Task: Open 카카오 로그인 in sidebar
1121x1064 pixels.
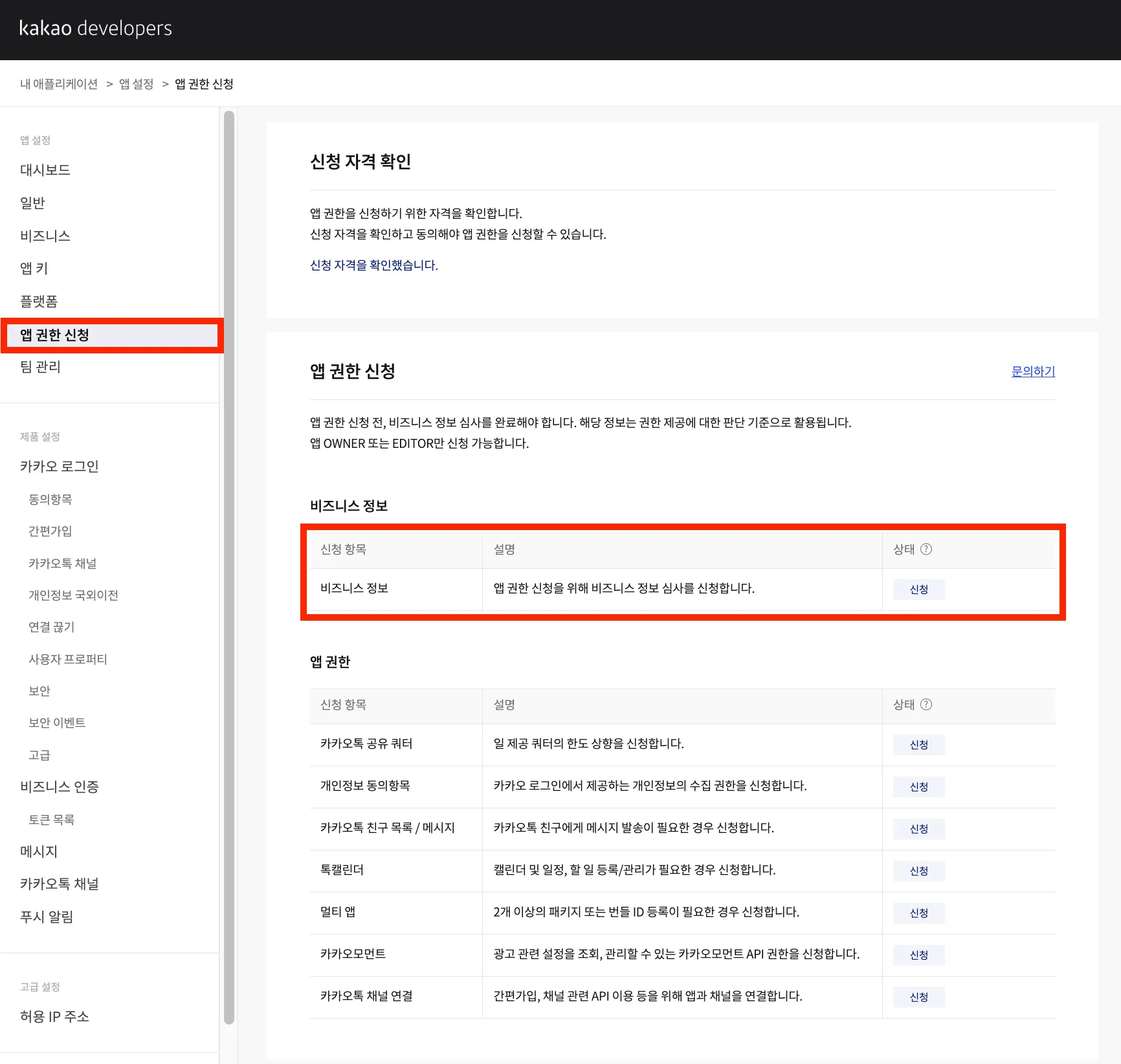Action: click(60, 466)
